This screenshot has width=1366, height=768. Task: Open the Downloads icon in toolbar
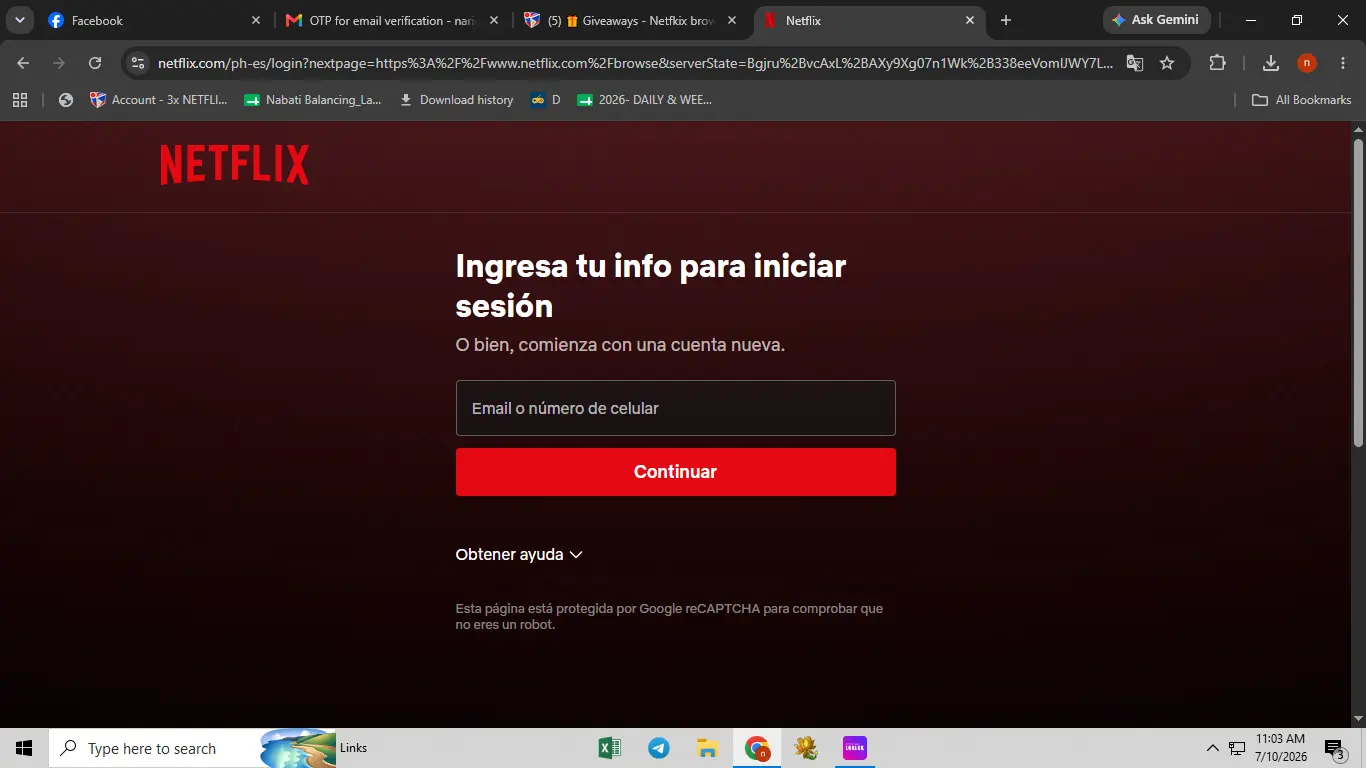tap(1271, 63)
